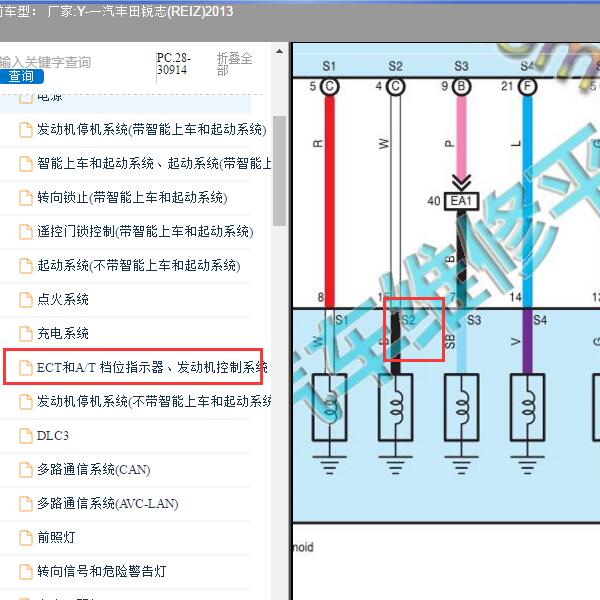Screen dimensions: 600x600
Task: Open 遥控门锁控制(带智能上车和起动系统) entry
Action: pos(145,232)
